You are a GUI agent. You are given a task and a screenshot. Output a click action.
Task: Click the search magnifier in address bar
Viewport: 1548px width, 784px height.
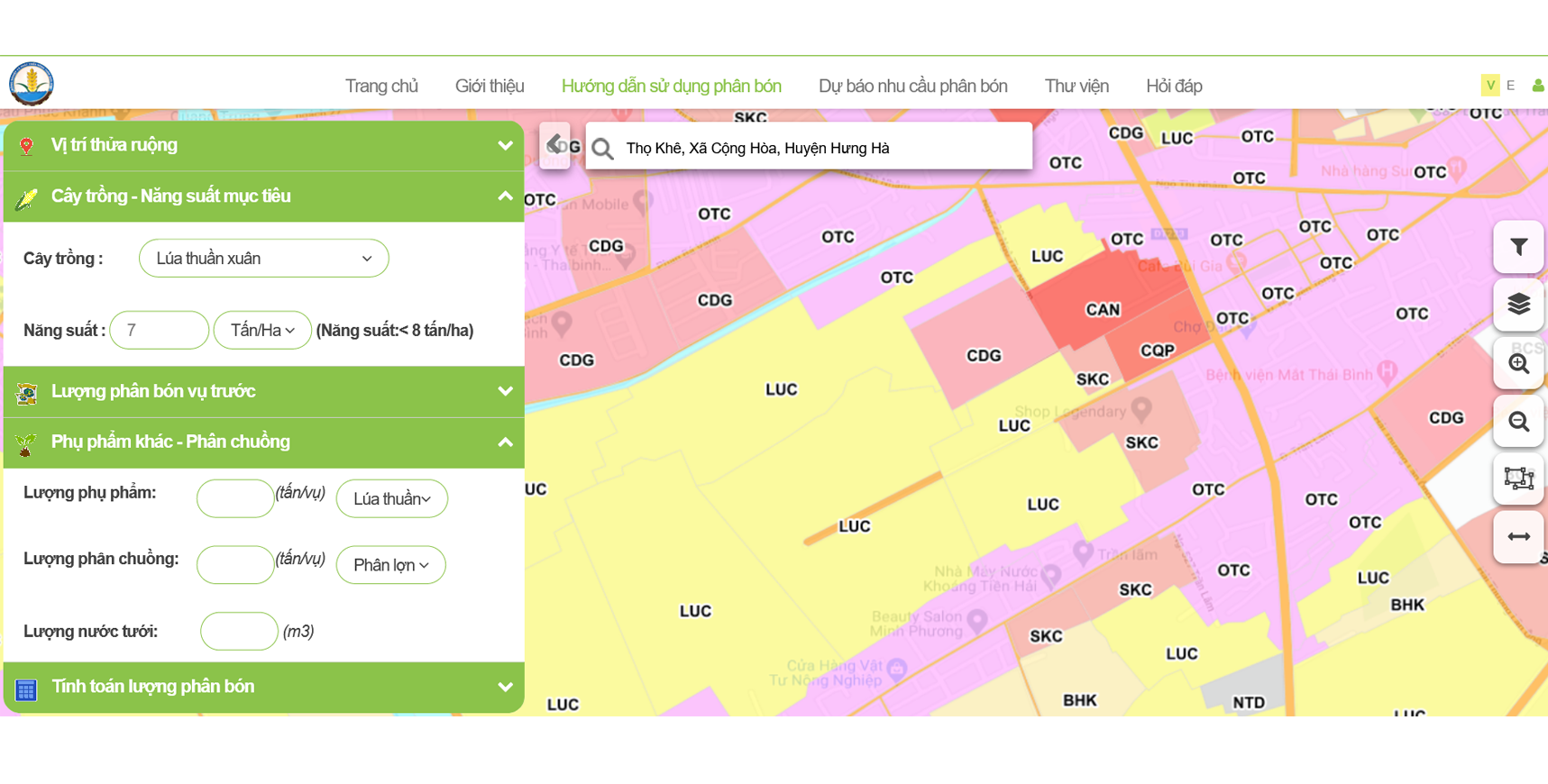pyautogui.click(x=603, y=149)
